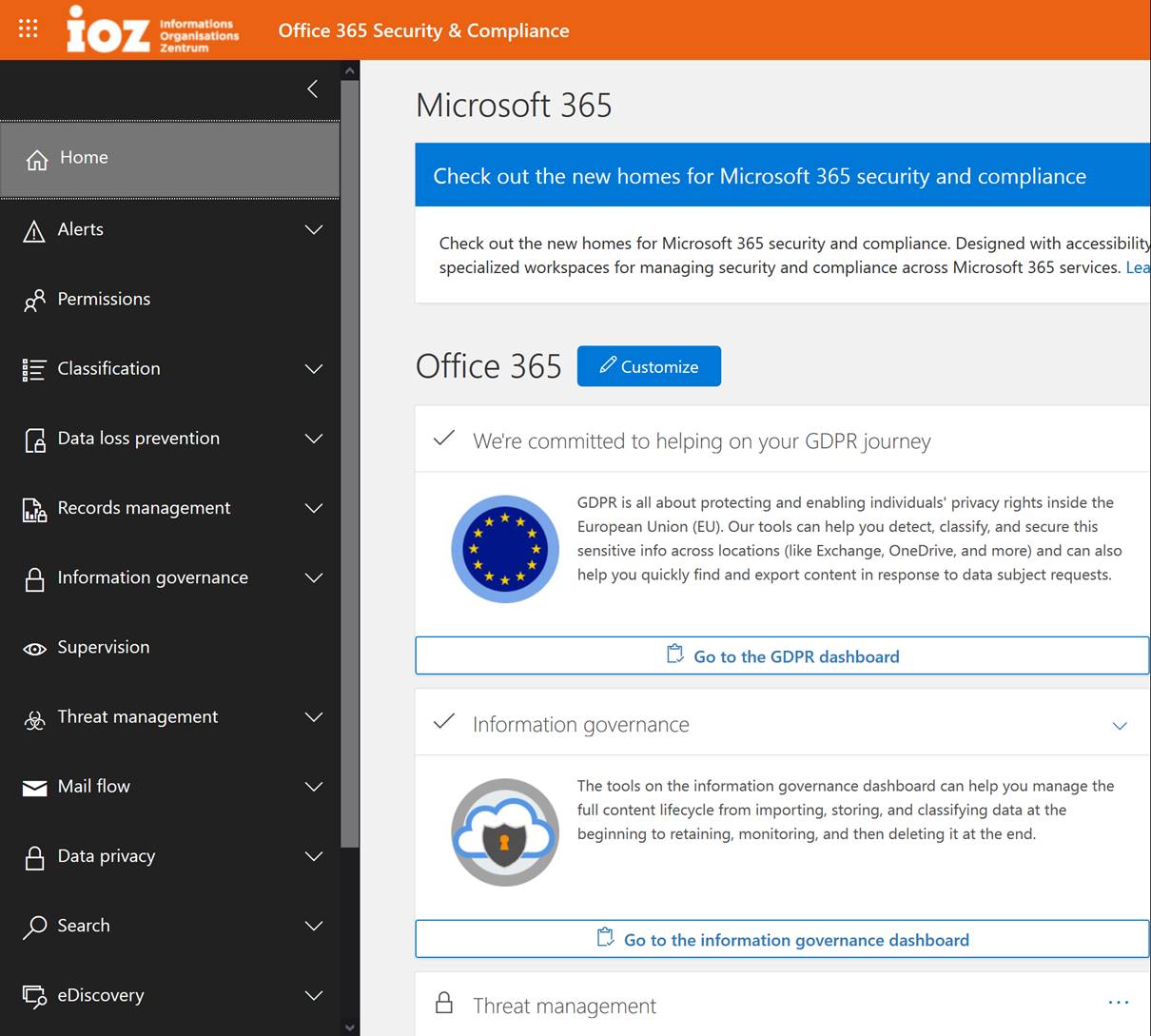Select eDiscovery menu label
This screenshot has width=1151, height=1036.
[101, 995]
